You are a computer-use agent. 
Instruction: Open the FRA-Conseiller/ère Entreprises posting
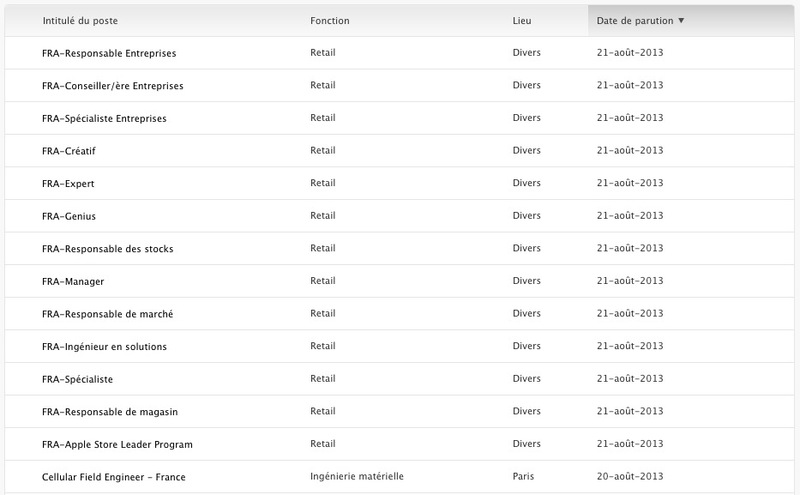pos(113,86)
